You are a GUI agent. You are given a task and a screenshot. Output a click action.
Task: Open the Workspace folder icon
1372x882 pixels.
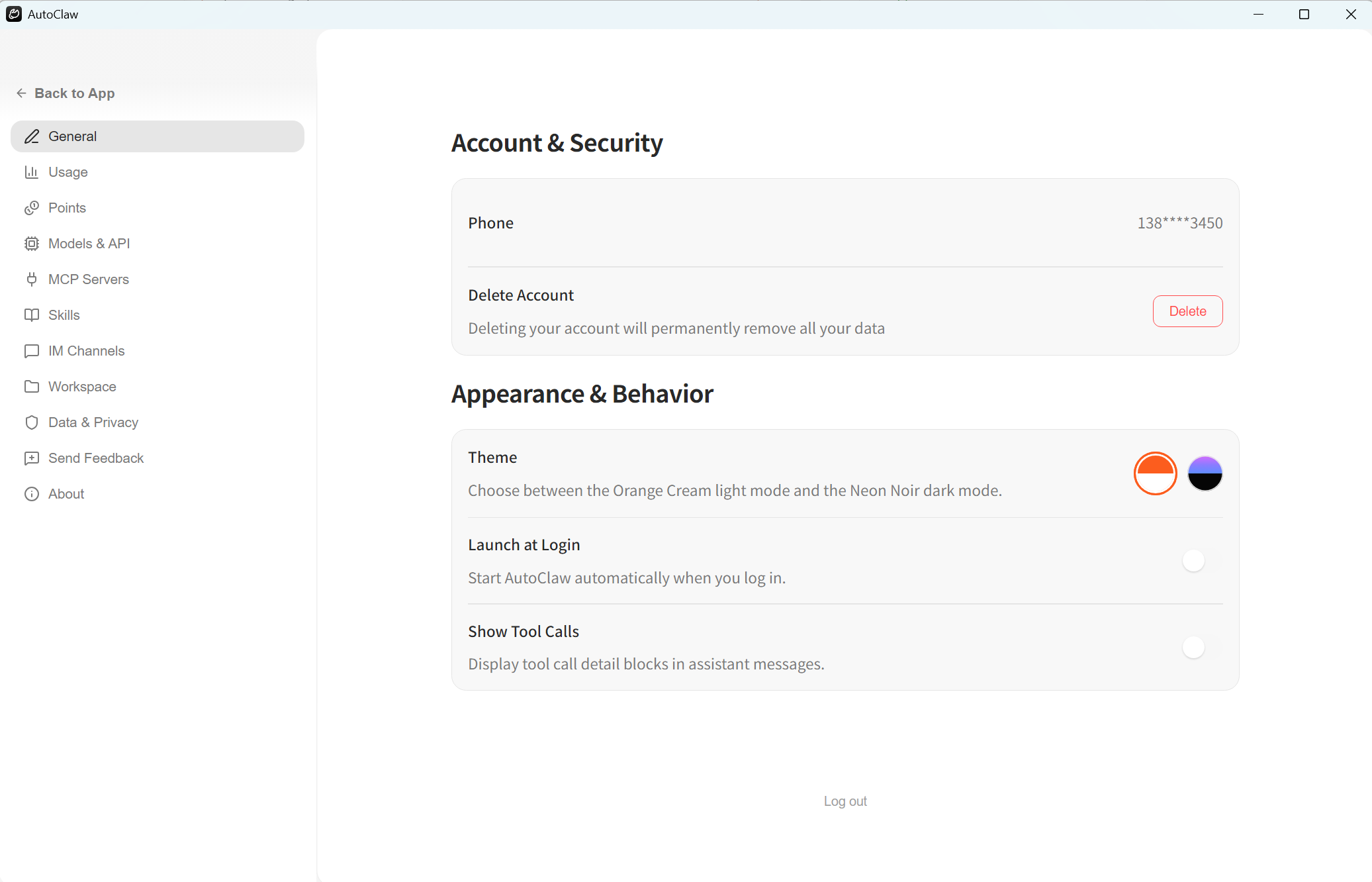pyautogui.click(x=32, y=386)
